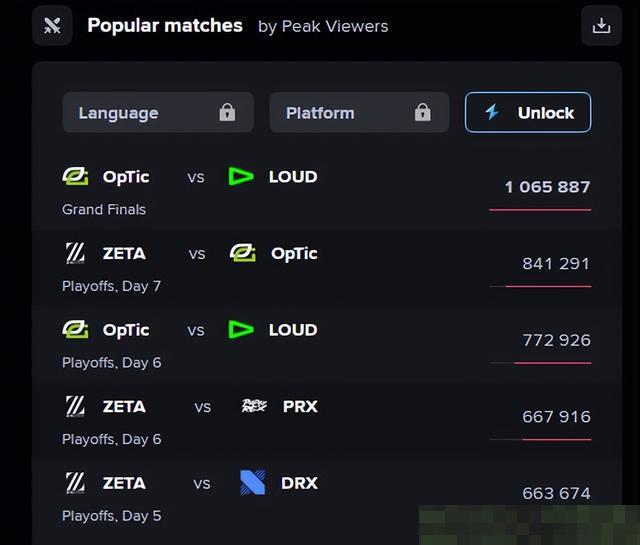Open the Language filter dropdown

(158, 112)
